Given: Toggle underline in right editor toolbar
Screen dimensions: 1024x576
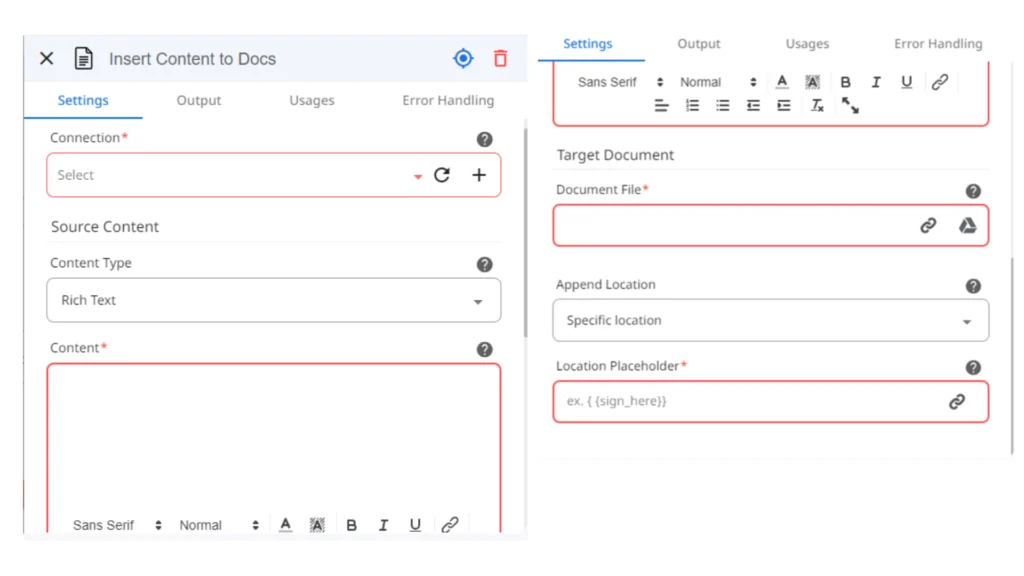Looking at the screenshot, I should [906, 82].
